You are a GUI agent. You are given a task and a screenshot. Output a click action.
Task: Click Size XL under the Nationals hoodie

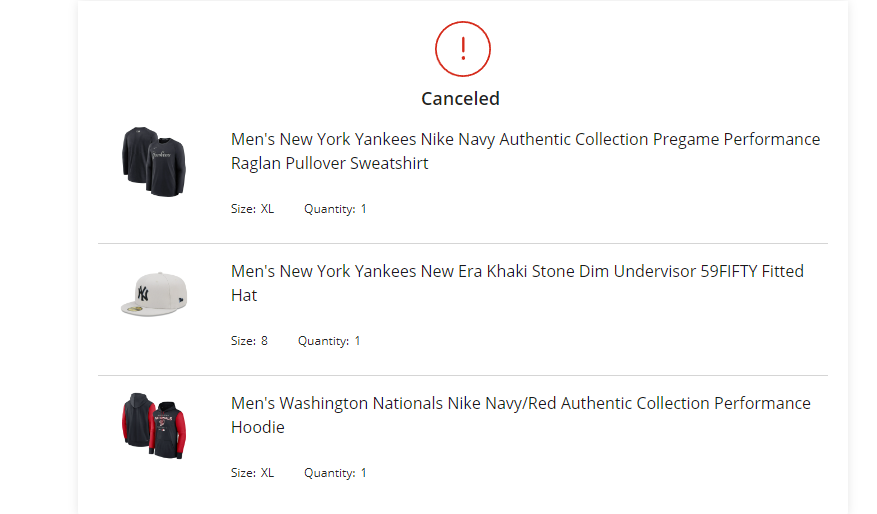(x=252, y=473)
